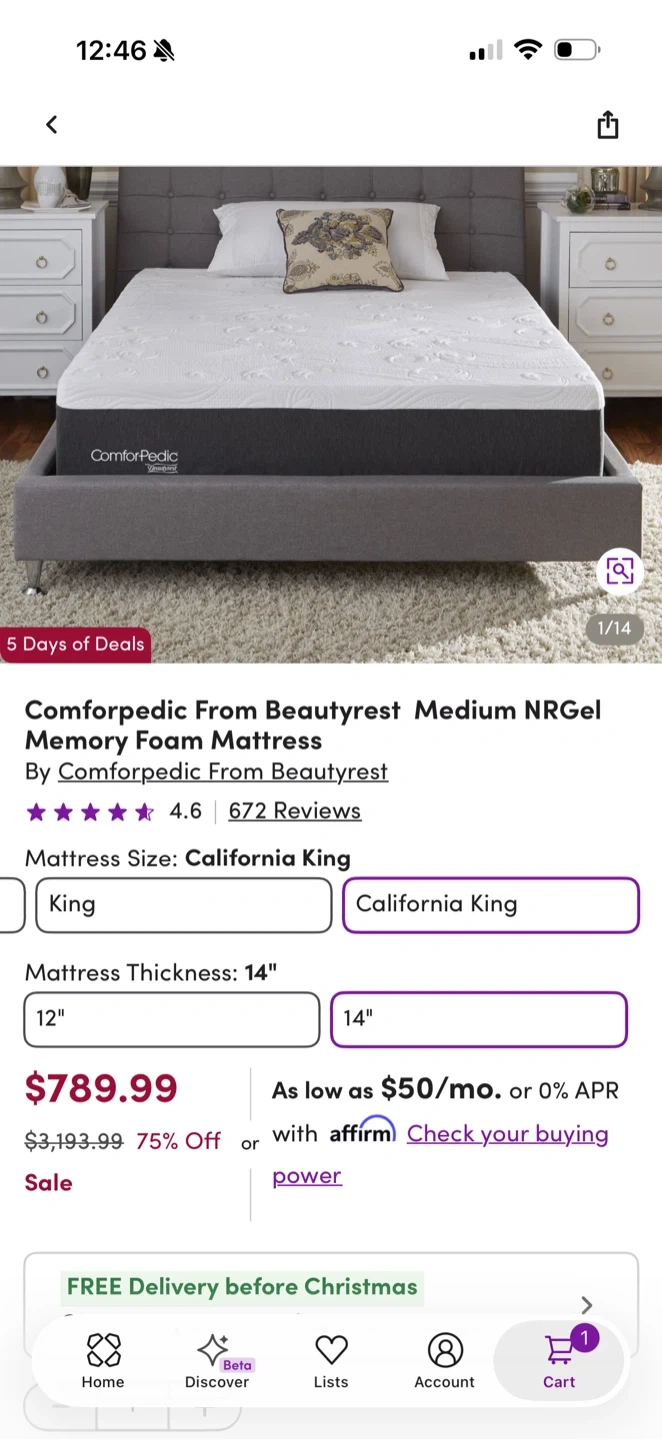The height and width of the screenshot is (1440, 662).
Task: Choose 12" mattress thickness
Action: 171,1019
